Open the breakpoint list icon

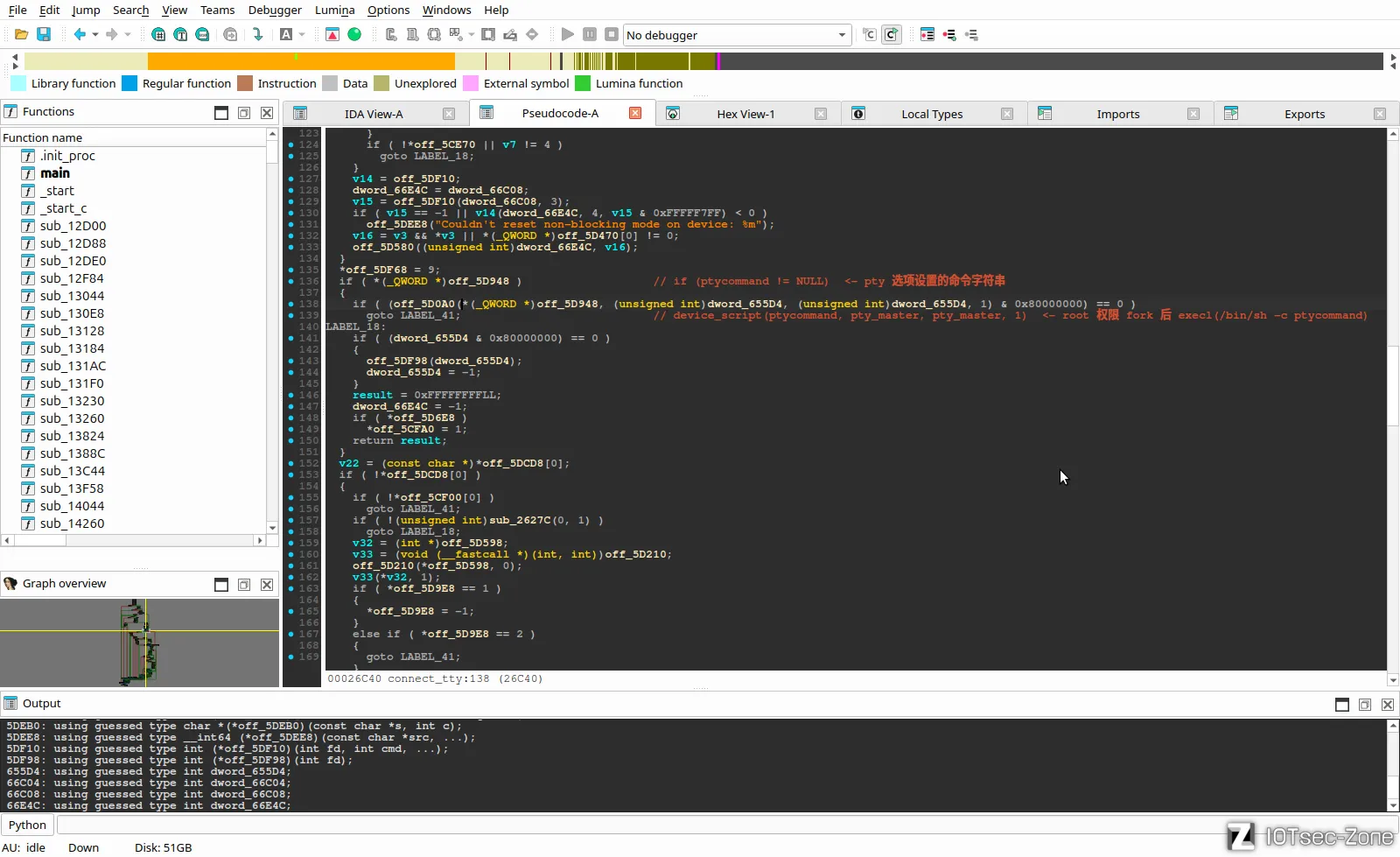(x=927, y=35)
